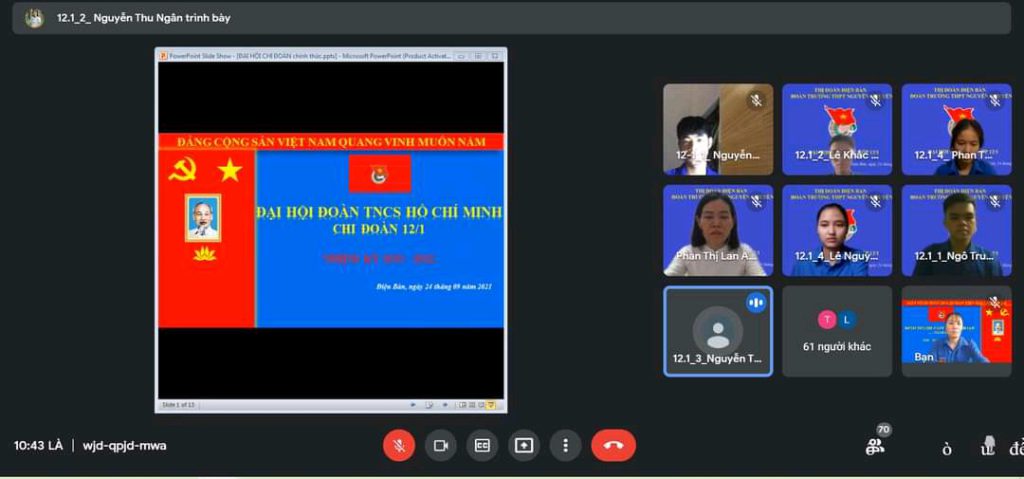Viewport: 1024px width, 479px height.
Task: Click the 'ĐẢNG CỘNG SẢN VIỆT NAM QUANG VINH MUÔN NĂM' slide banner
Action: 332,141
